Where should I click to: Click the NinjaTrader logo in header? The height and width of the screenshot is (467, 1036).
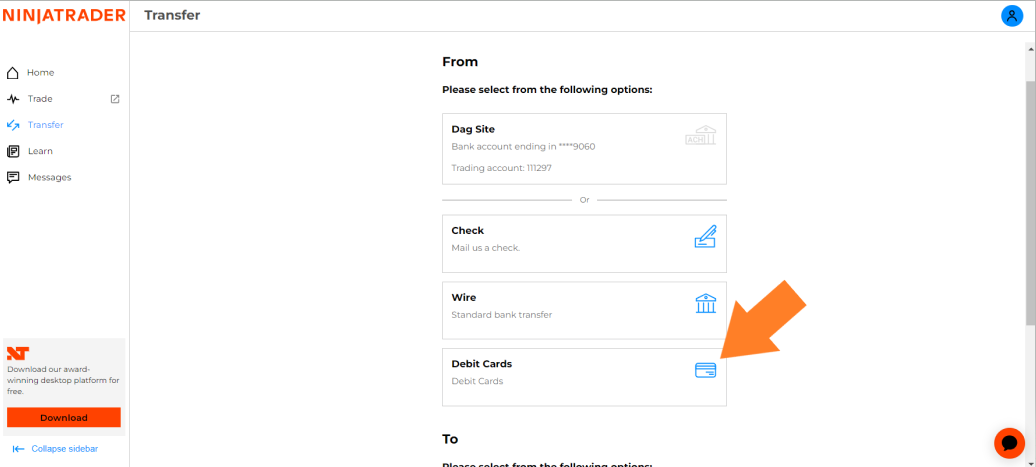pyautogui.click(x=64, y=15)
